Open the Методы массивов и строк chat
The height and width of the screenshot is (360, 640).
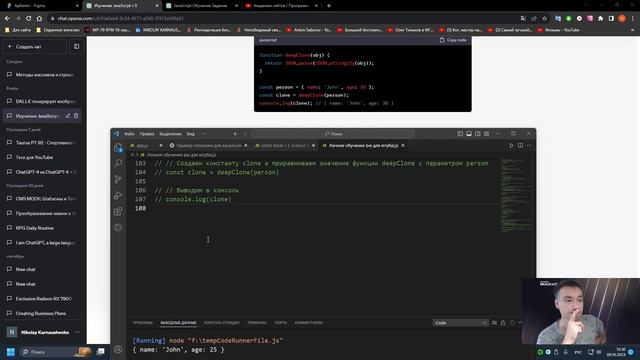pyautogui.click(x=42, y=75)
